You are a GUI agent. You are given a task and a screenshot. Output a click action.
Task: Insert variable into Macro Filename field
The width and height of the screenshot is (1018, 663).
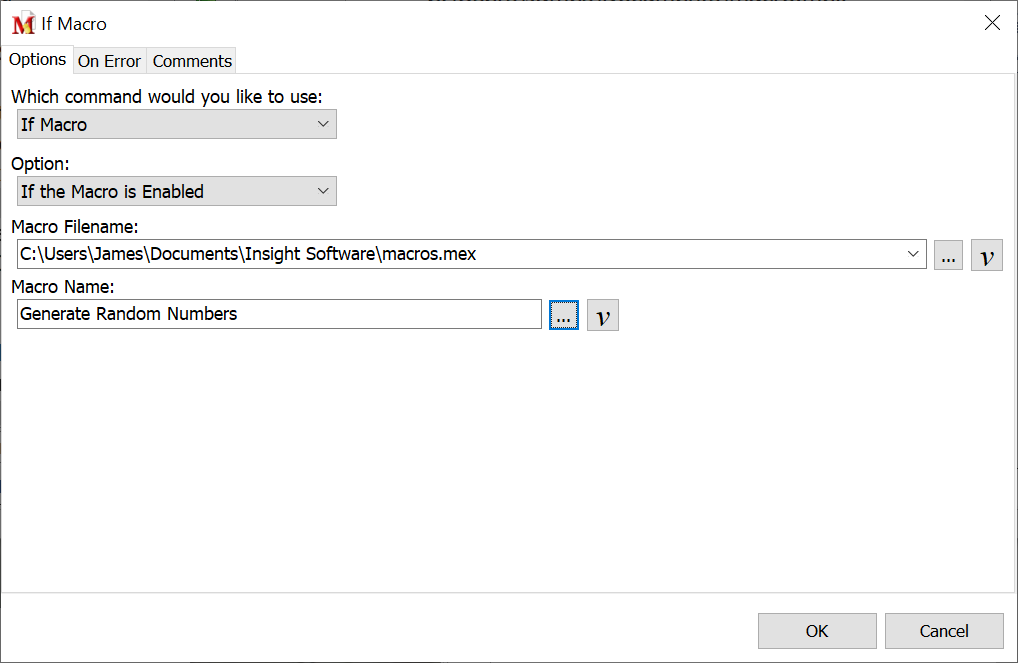click(986, 255)
